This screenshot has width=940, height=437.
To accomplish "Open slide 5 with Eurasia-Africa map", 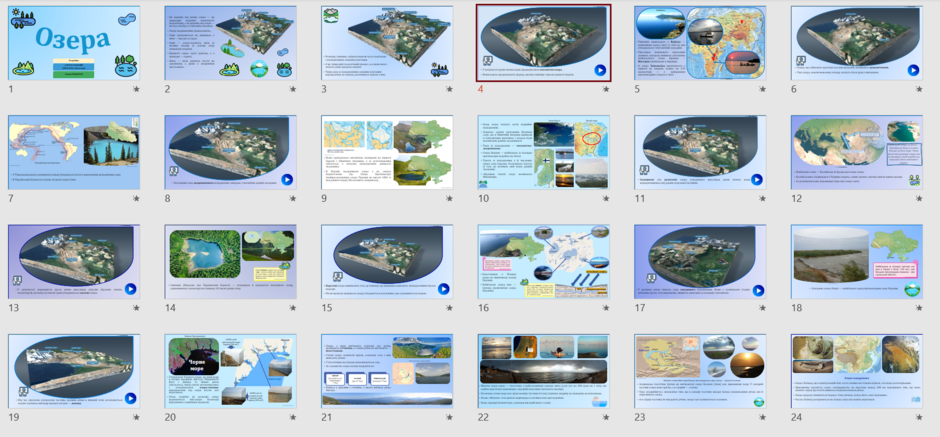I will point(700,43).
